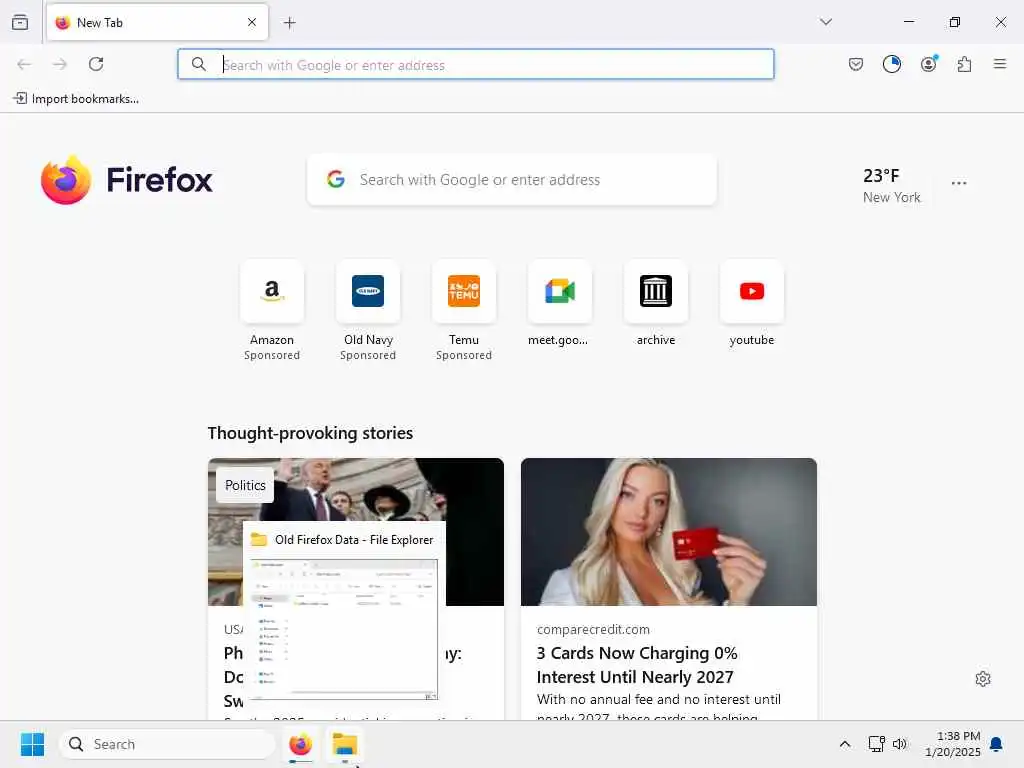The width and height of the screenshot is (1024, 768).
Task: Reload the current page
Action: click(96, 64)
